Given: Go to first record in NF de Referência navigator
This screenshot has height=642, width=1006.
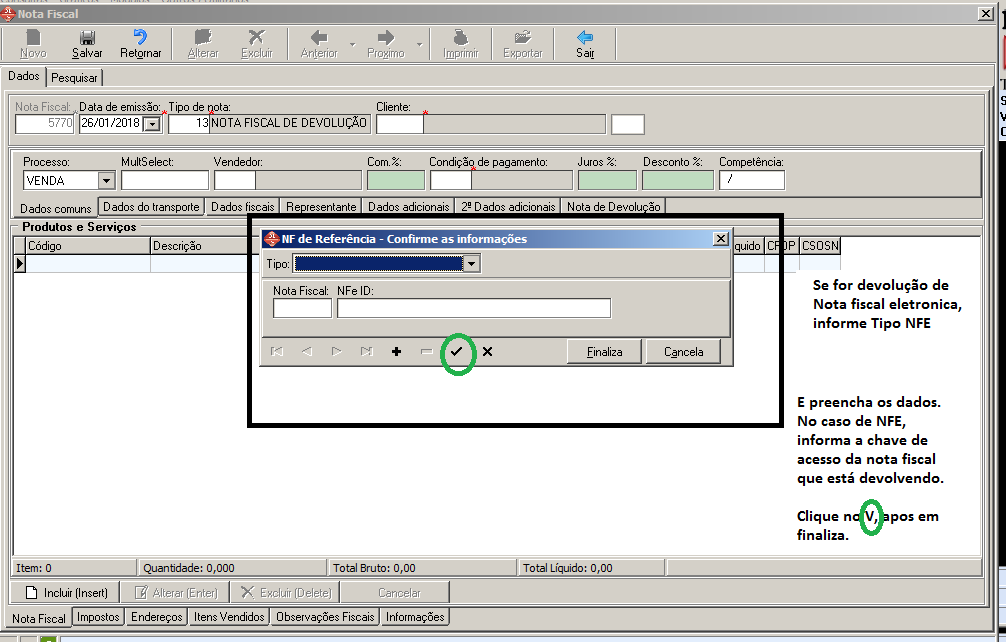Looking at the screenshot, I should pos(277,351).
